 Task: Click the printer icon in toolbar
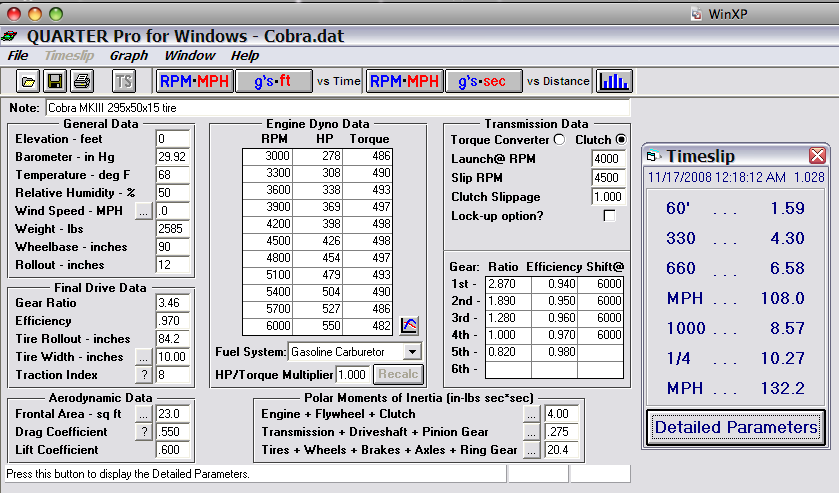pos(82,81)
